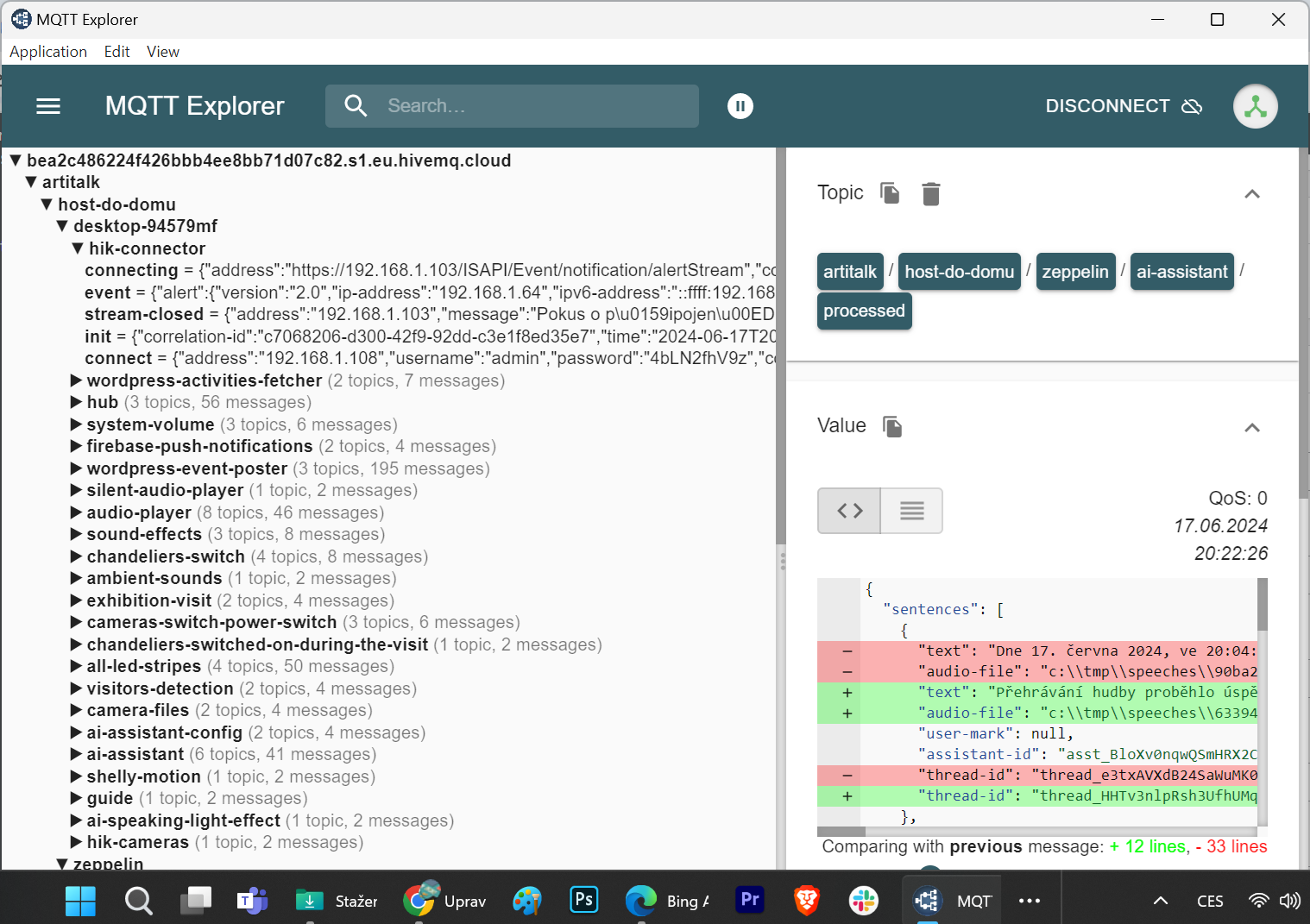The image size is (1310, 924).
Task: Collapse the hivemq.cloud root node
Action: pos(16,160)
